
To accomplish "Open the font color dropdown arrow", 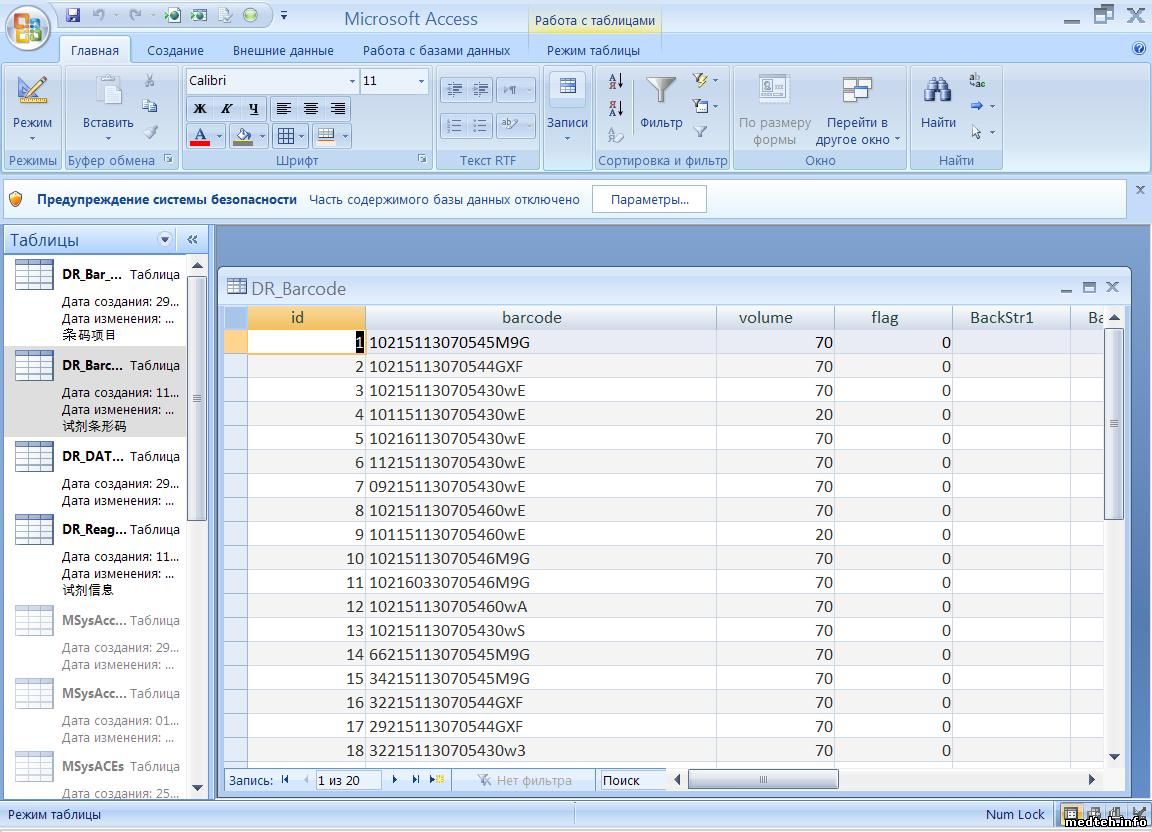I will coord(219,136).
